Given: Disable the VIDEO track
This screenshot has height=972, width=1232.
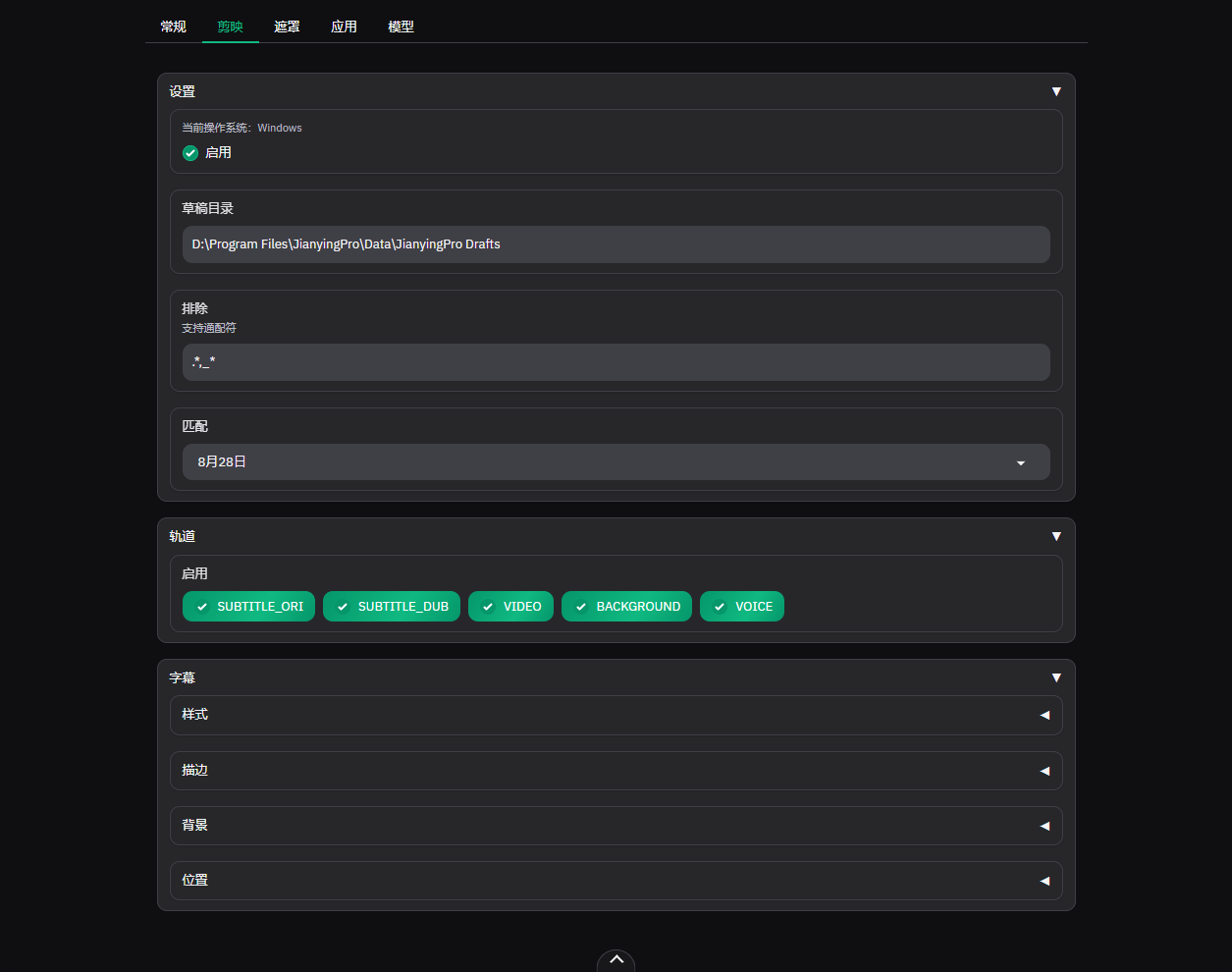Looking at the screenshot, I should (510, 607).
